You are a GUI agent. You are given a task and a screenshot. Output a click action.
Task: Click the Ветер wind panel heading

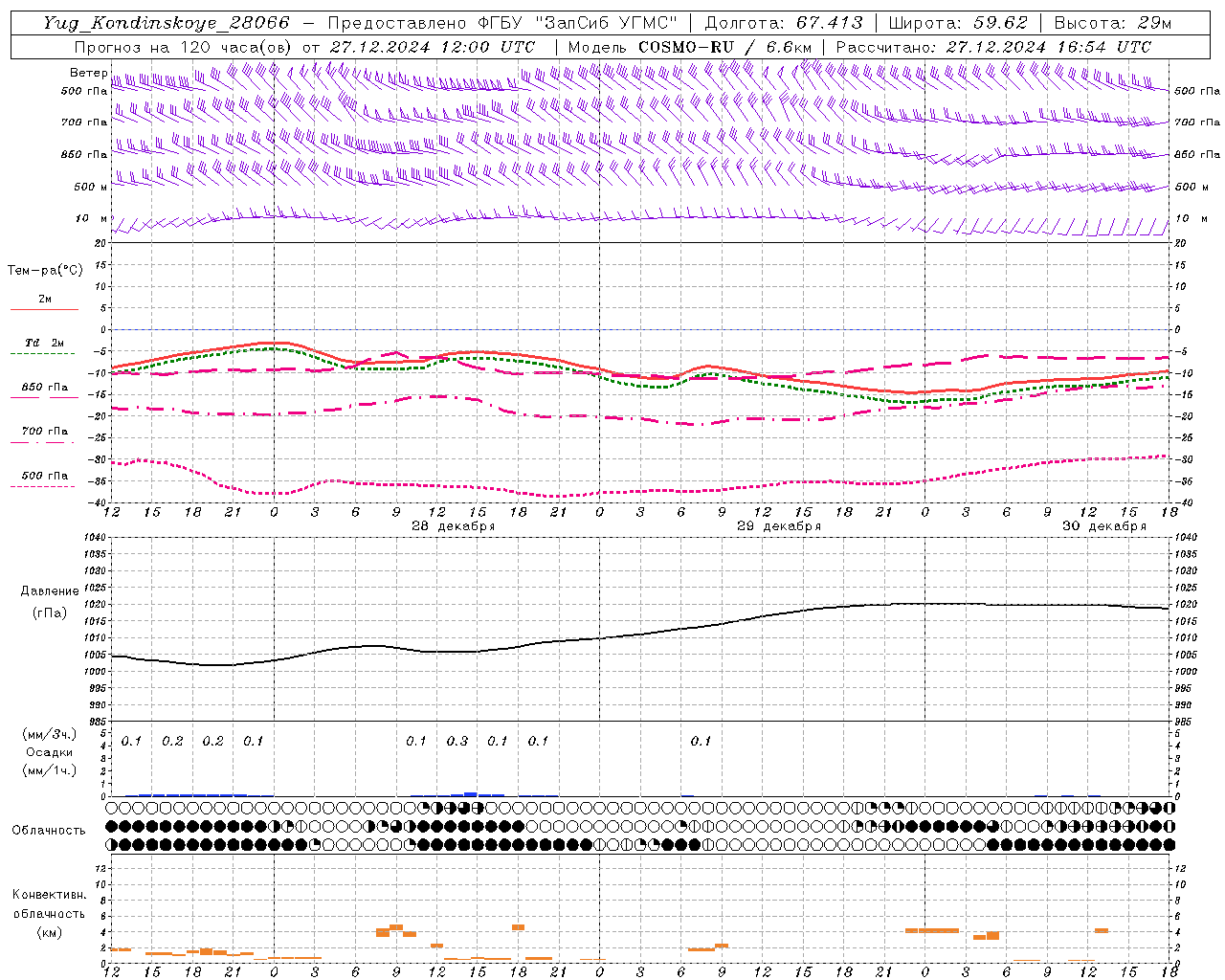(88, 73)
